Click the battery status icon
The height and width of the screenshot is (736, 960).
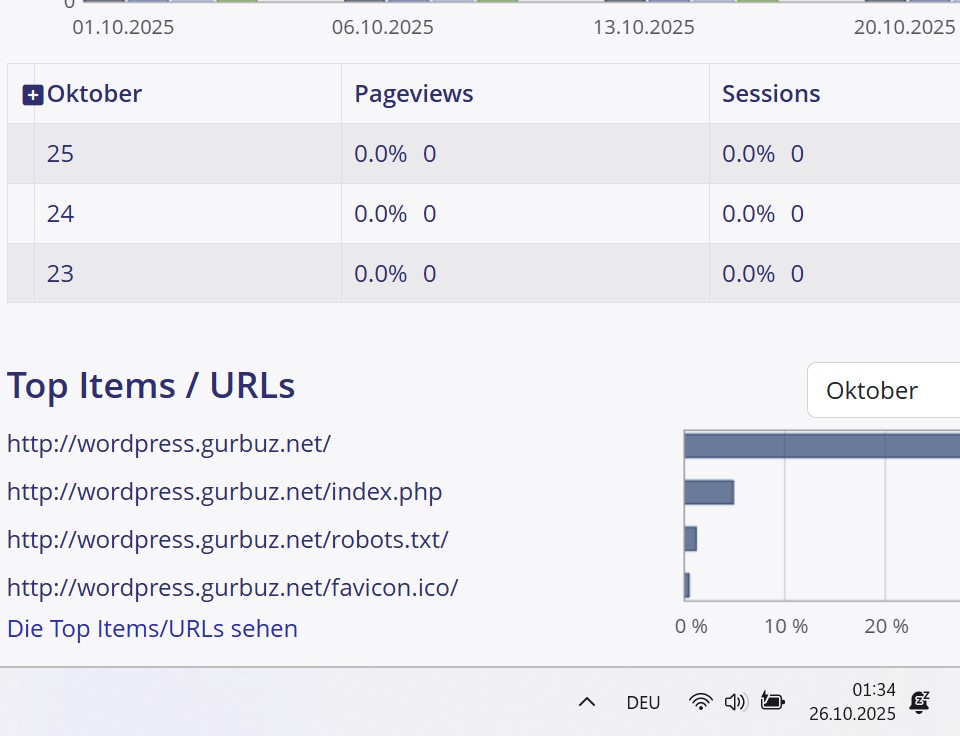(772, 702)
